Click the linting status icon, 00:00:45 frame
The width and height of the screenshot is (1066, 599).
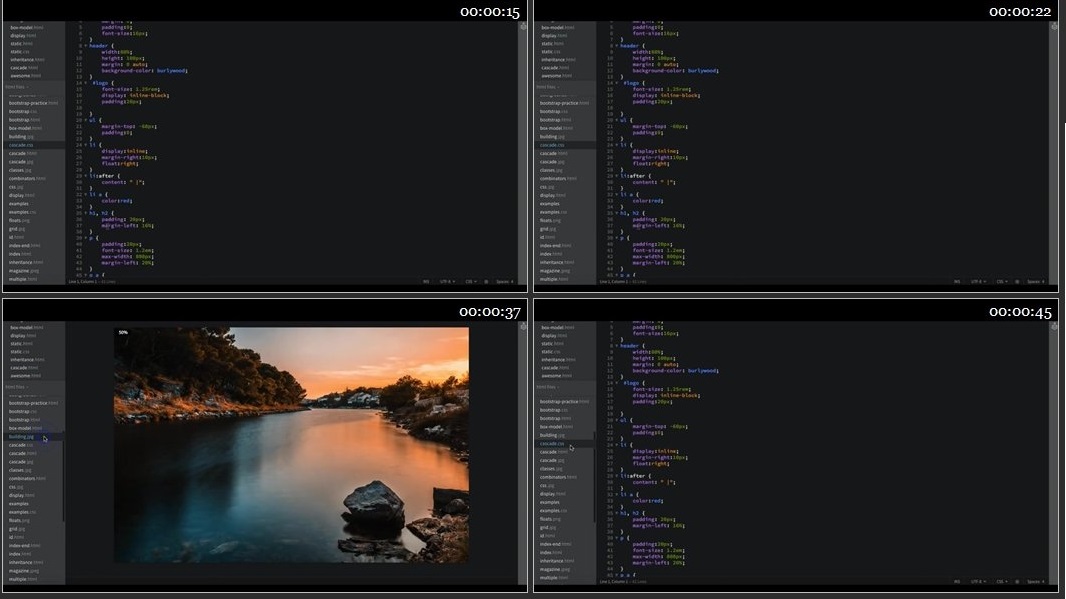coord(1016,581)
